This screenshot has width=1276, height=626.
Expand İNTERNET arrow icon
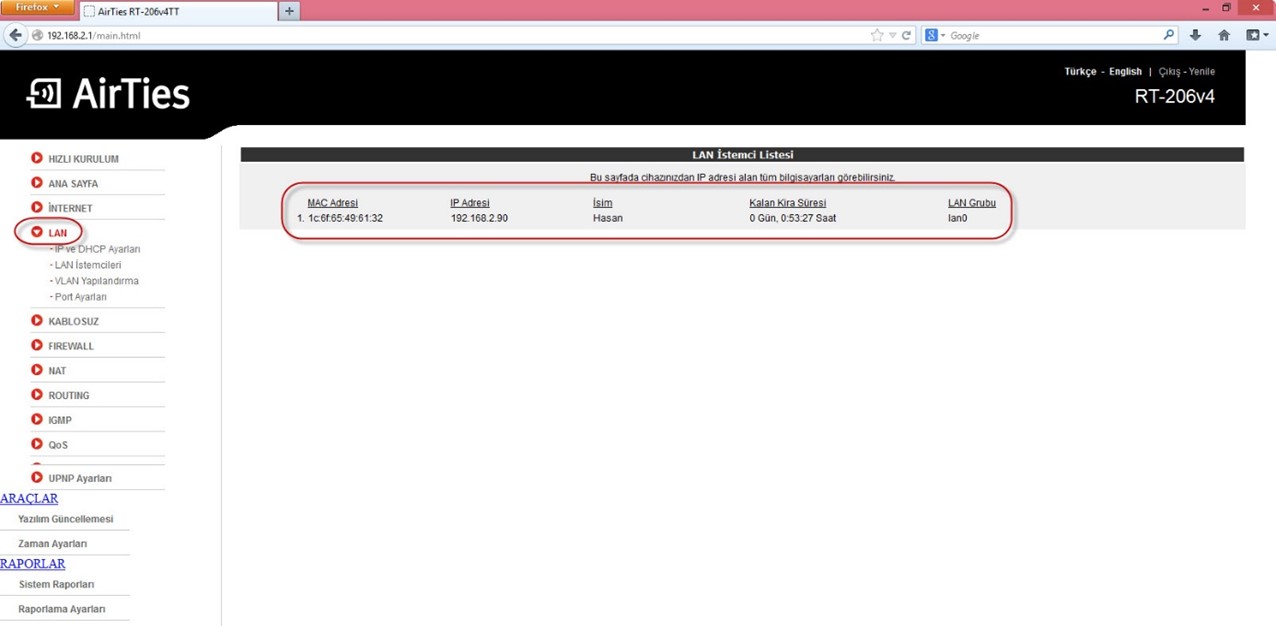[37, 207]
